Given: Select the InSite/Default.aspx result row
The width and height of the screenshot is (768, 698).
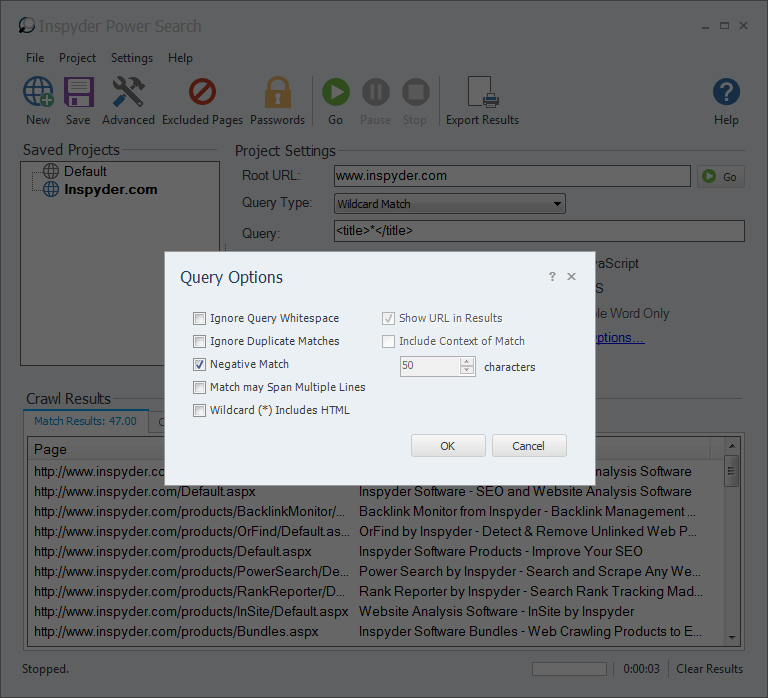Looking at the screenshot, I should coord(376,612).
